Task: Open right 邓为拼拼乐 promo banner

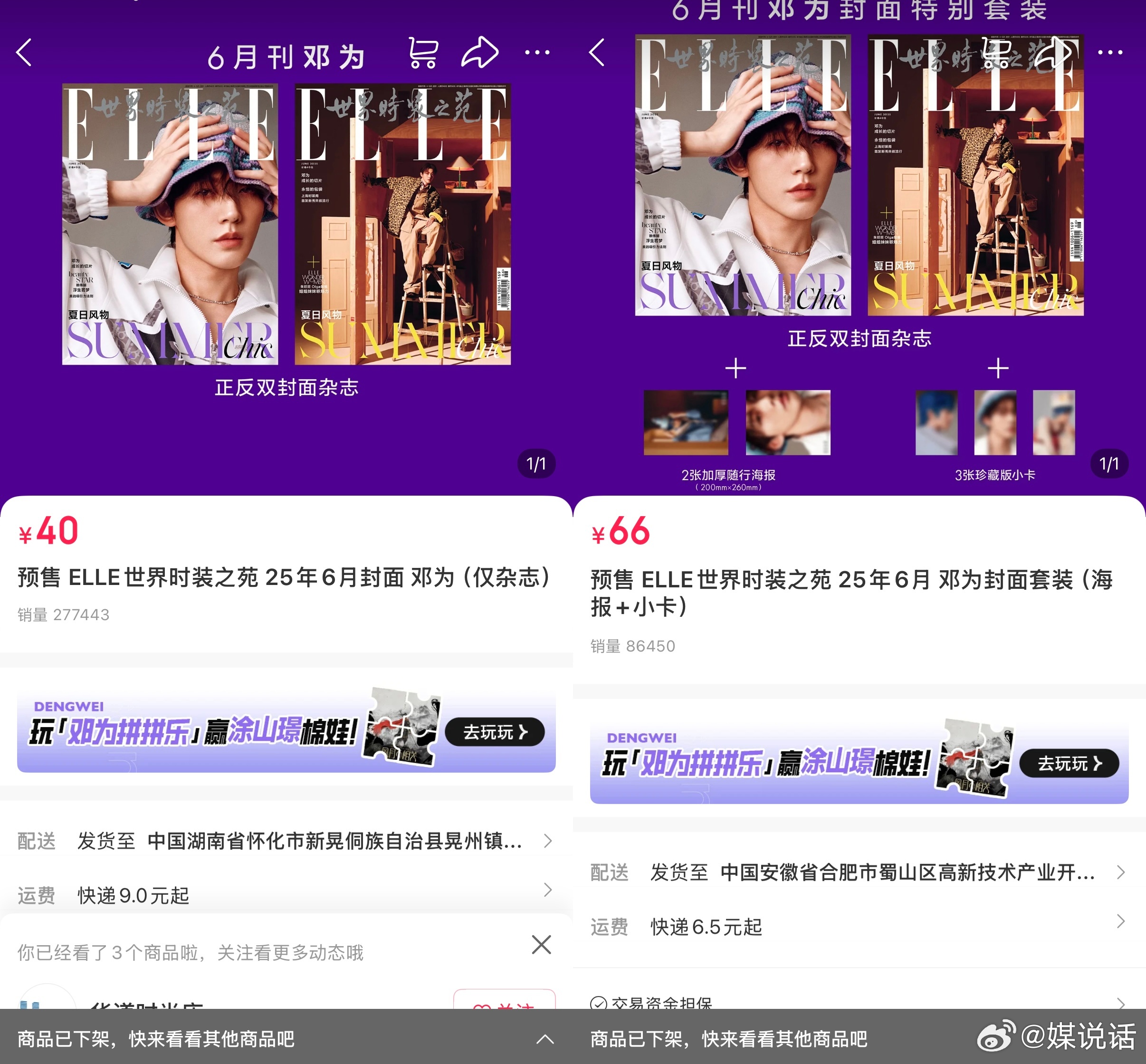Action: pyautogui.click(x=859, y=761)
